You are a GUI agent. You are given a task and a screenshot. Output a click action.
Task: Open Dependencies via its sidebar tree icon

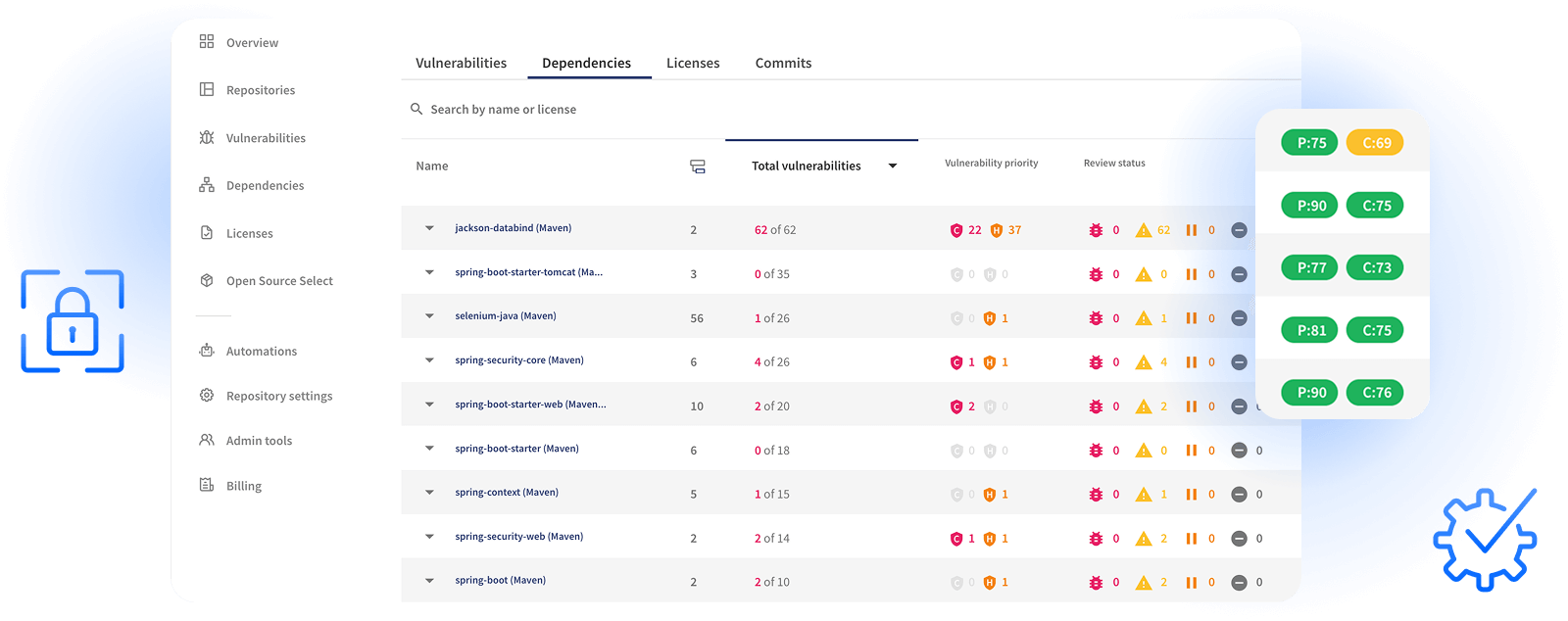[207, 185]
